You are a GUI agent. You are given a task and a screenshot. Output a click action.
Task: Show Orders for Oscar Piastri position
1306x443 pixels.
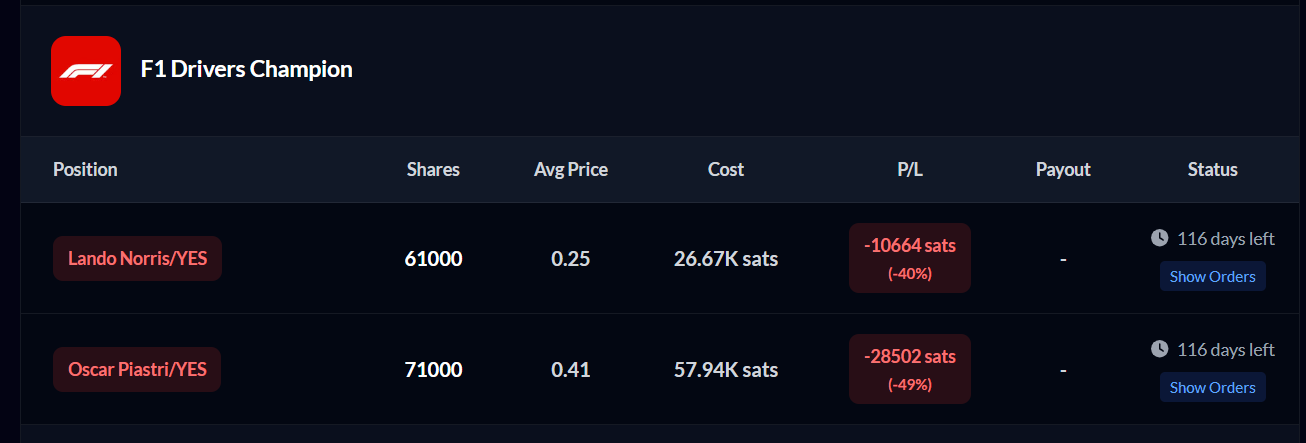point(1212,387)
